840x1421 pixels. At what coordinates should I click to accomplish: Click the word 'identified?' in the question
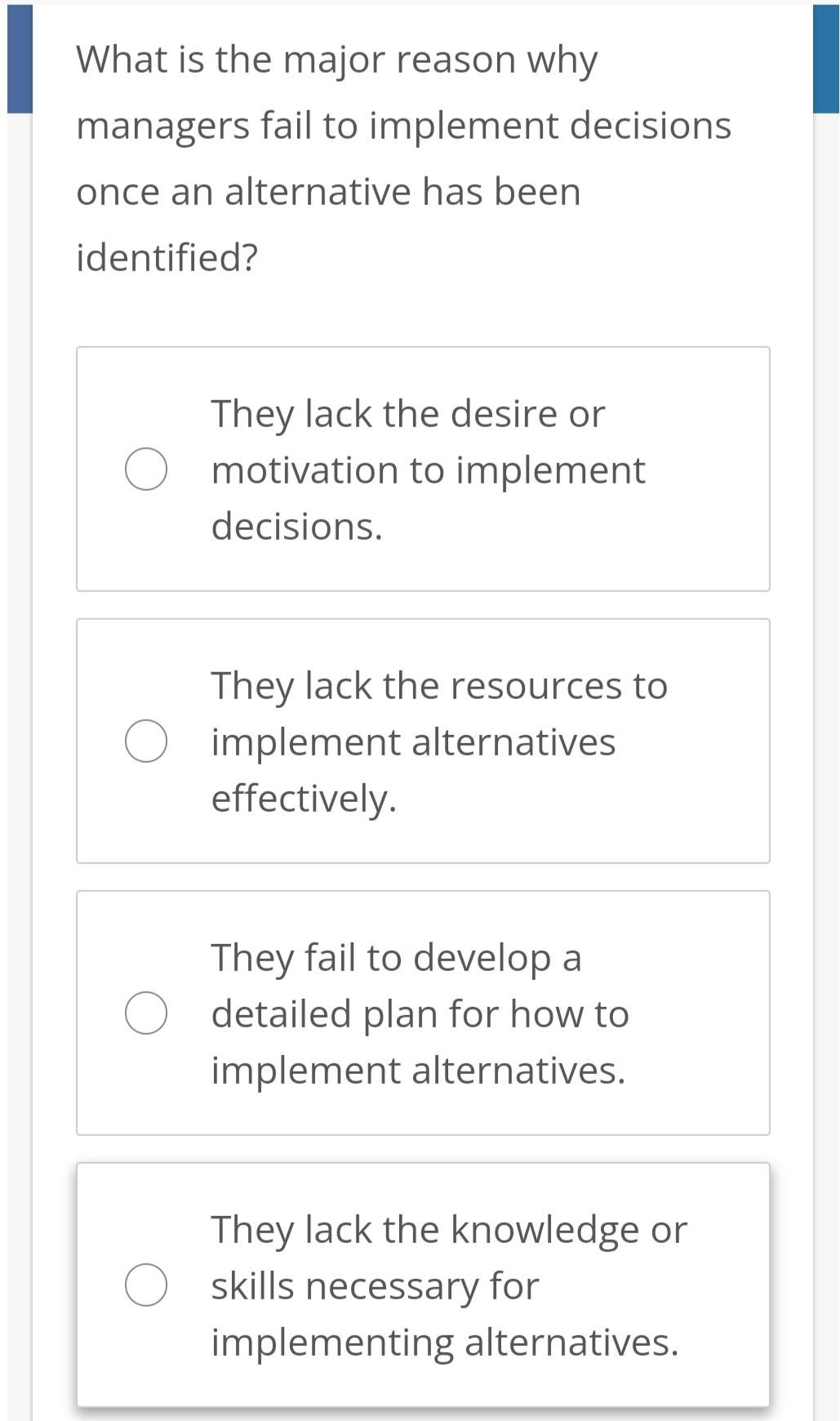[x=165, y=255]
